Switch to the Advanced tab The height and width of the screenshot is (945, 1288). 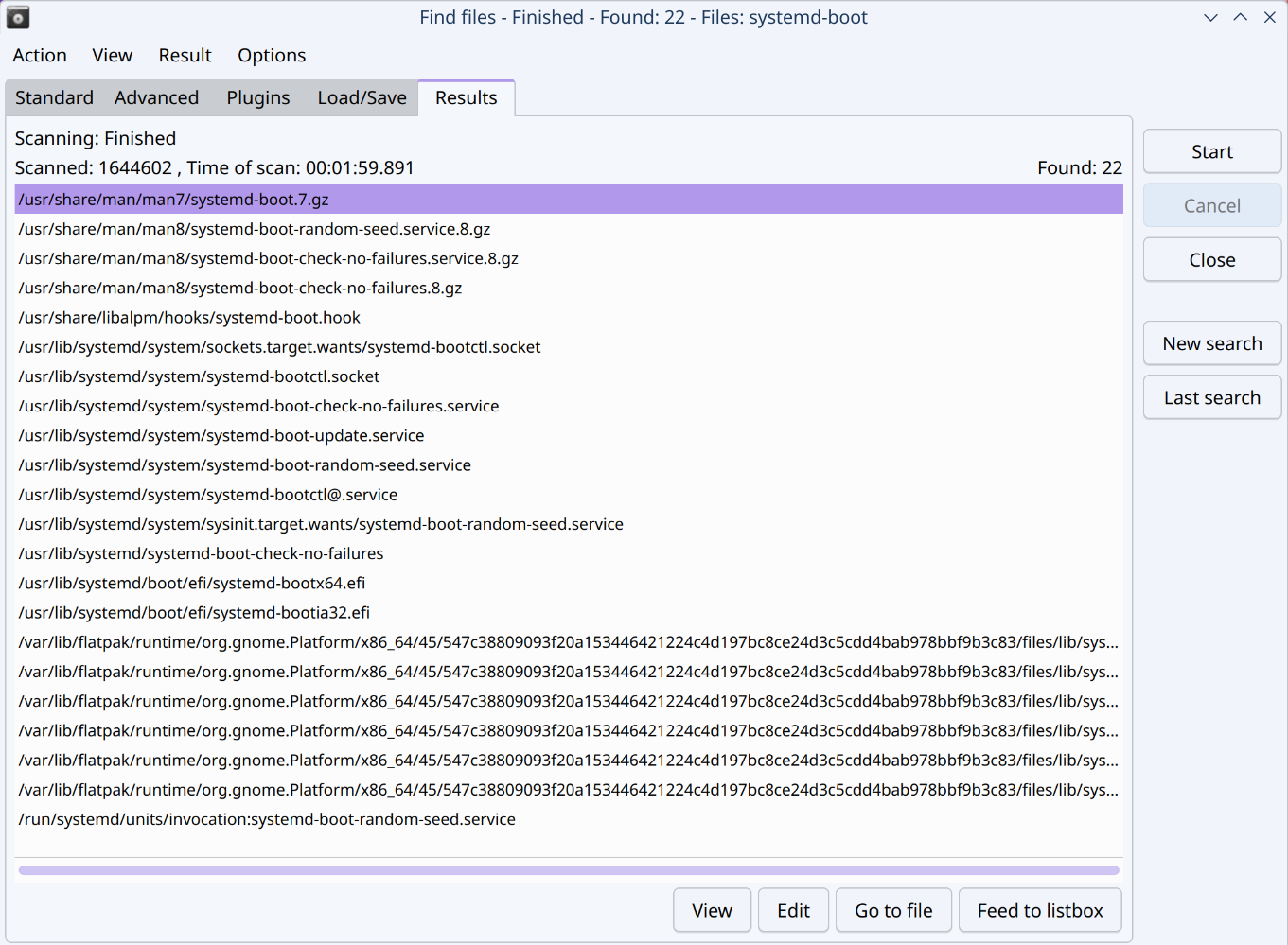pyautogui.click(x=157, y=98)
